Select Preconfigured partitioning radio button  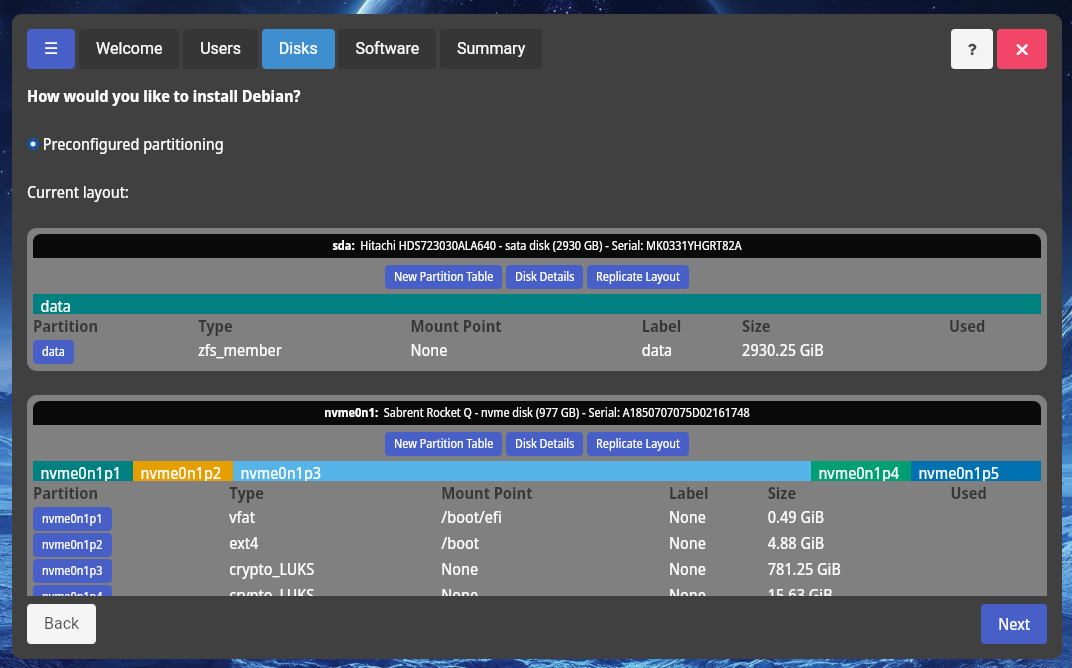pyautogui.click(x=33, y=144)
